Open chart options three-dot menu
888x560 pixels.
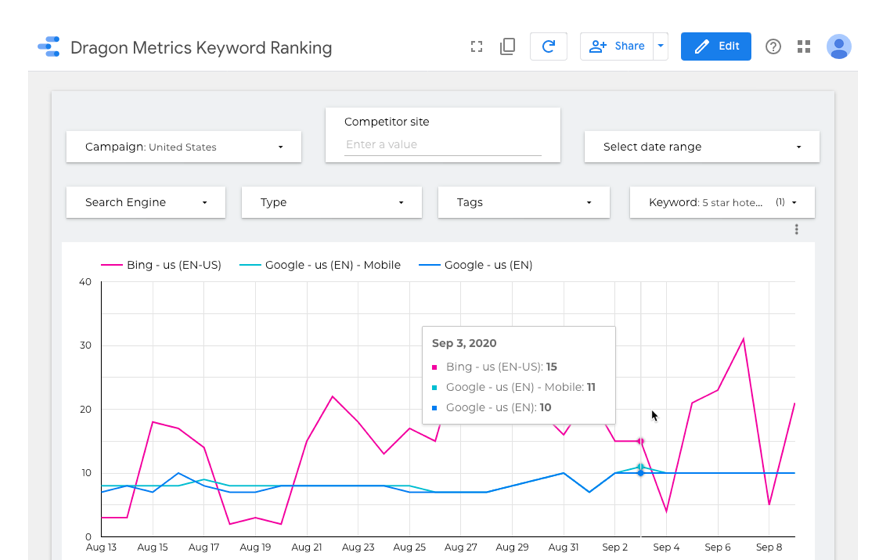click(796, 229)
